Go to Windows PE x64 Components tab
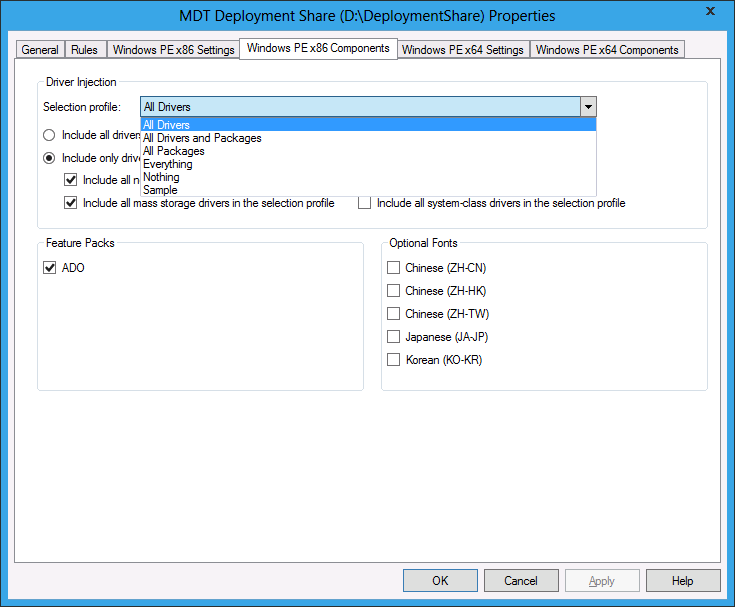This screenshot has height=607, width=735. (607, 50)
